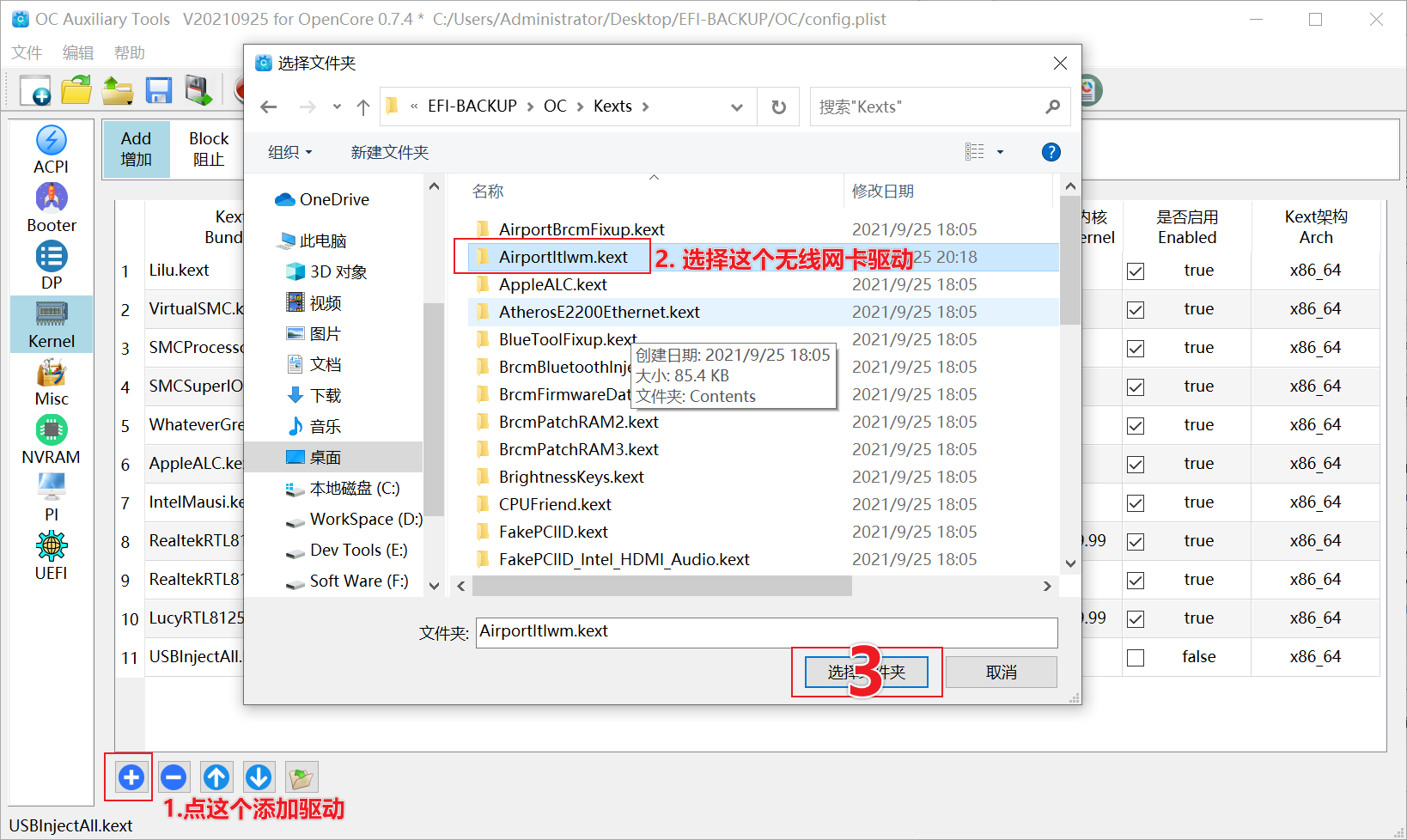
Task: Toggle Enabled checkbox for row 2 VirtualSMC
Action: coord(1136,310)
